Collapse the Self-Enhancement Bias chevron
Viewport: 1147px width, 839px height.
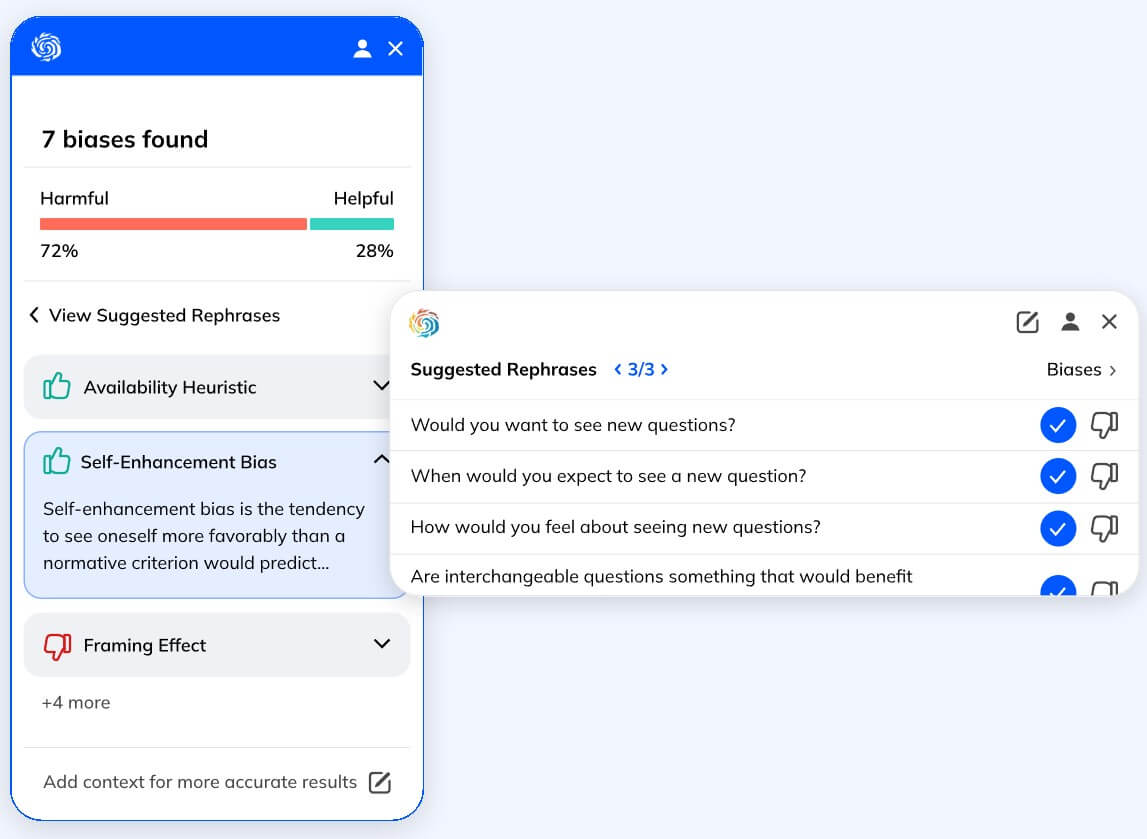[x=381, y=459]
